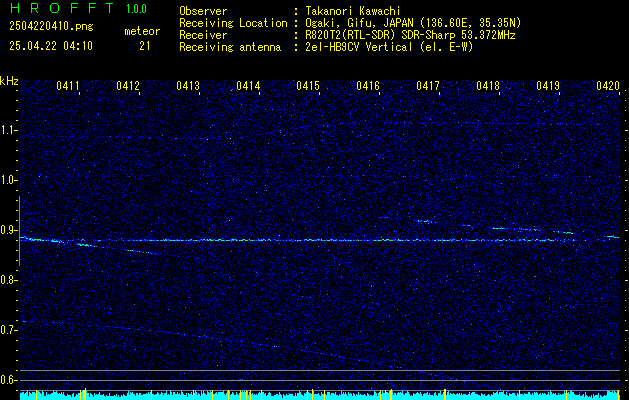
Task: Click the 0418 time marker
Action: point(488,86)
